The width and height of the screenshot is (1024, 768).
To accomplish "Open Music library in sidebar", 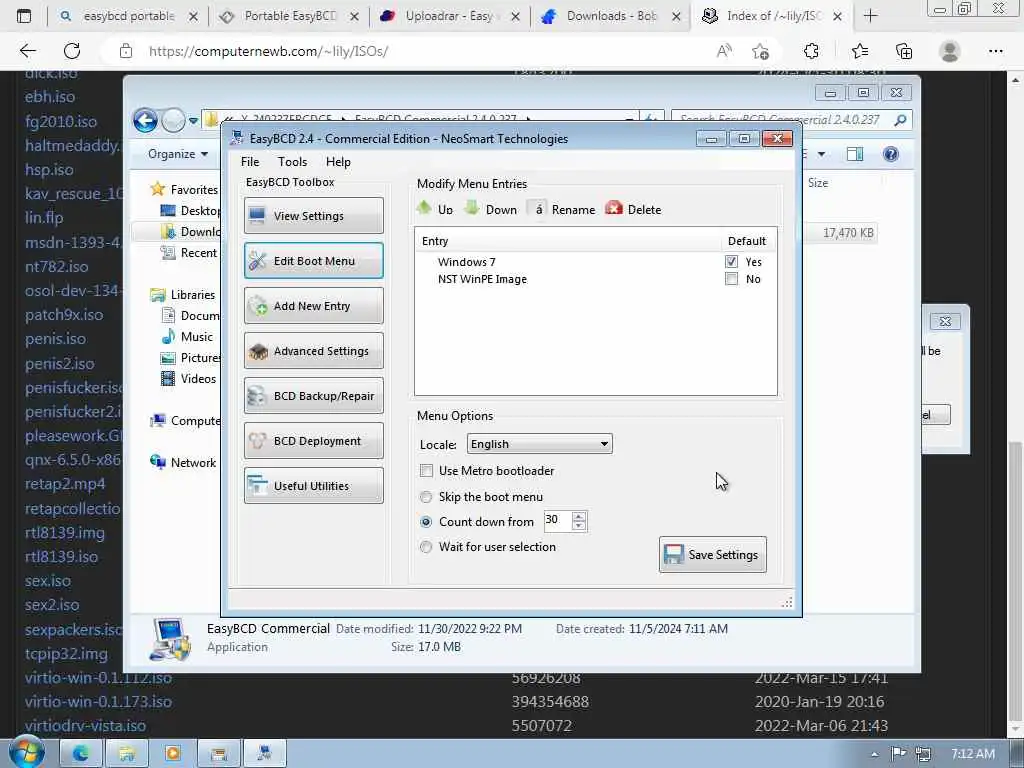I will coord(196,337).
